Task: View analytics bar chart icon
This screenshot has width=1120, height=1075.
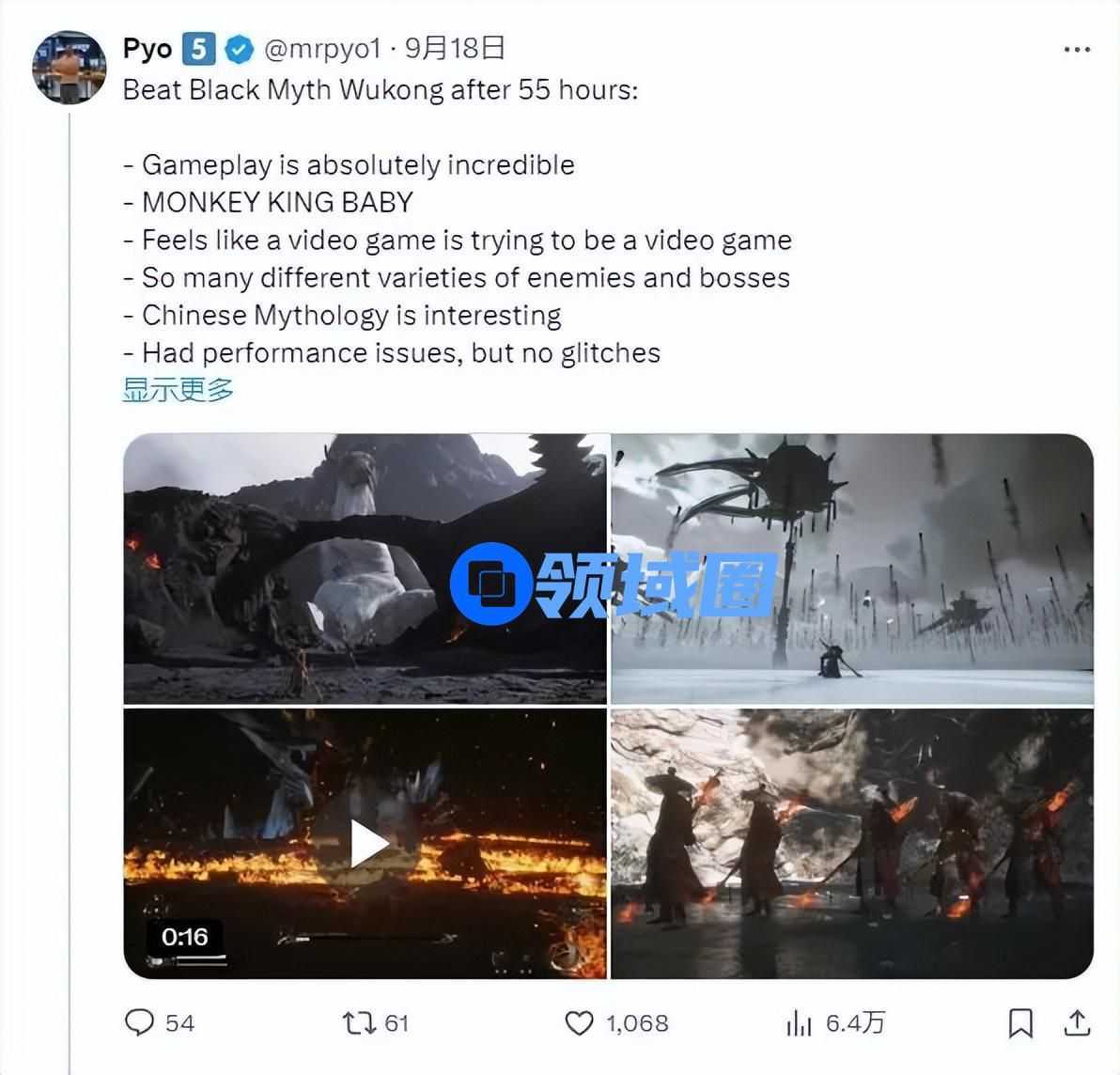Action: pos(800,1023)
